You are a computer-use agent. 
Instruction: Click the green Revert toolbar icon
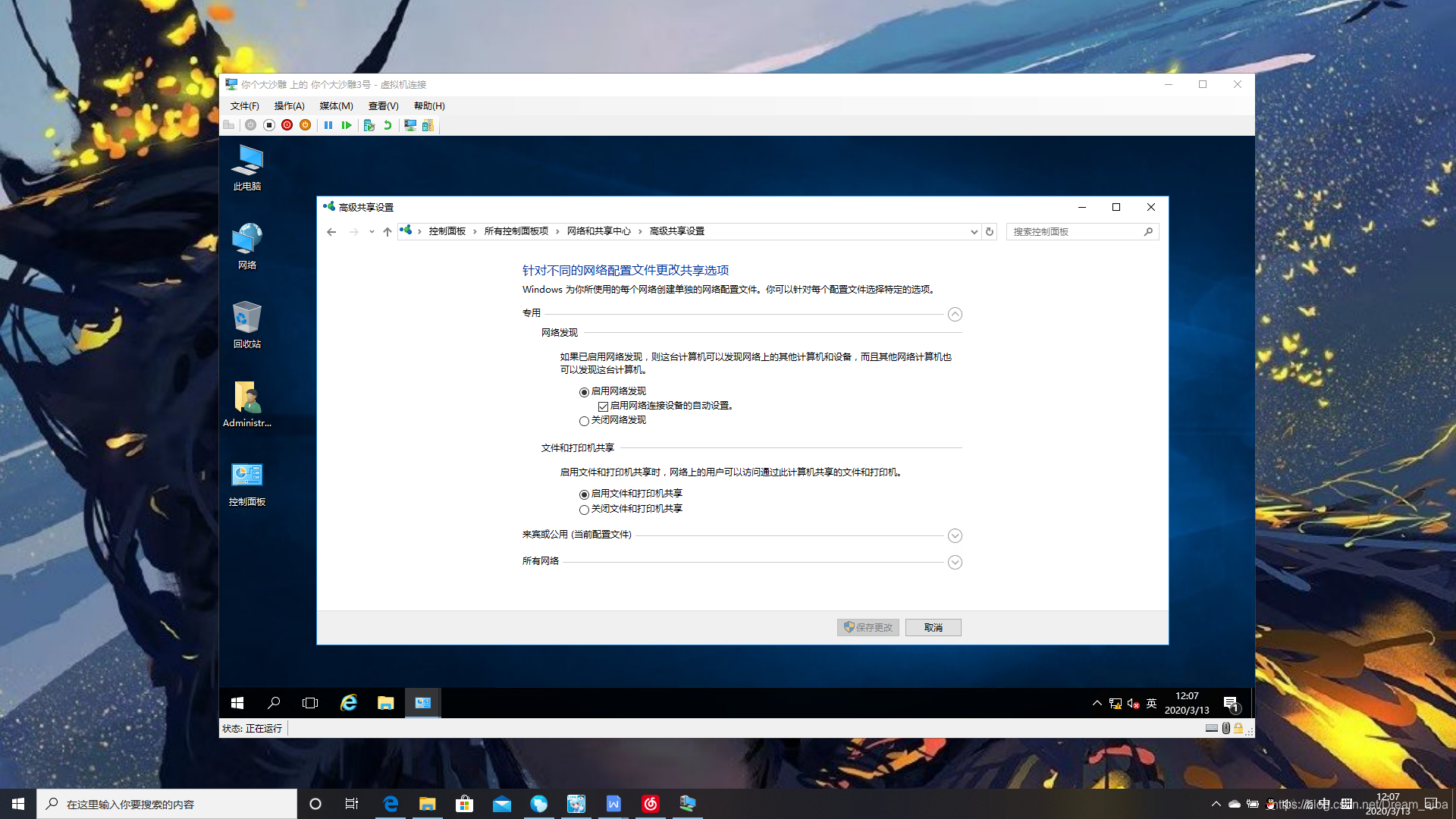(388, 125)
